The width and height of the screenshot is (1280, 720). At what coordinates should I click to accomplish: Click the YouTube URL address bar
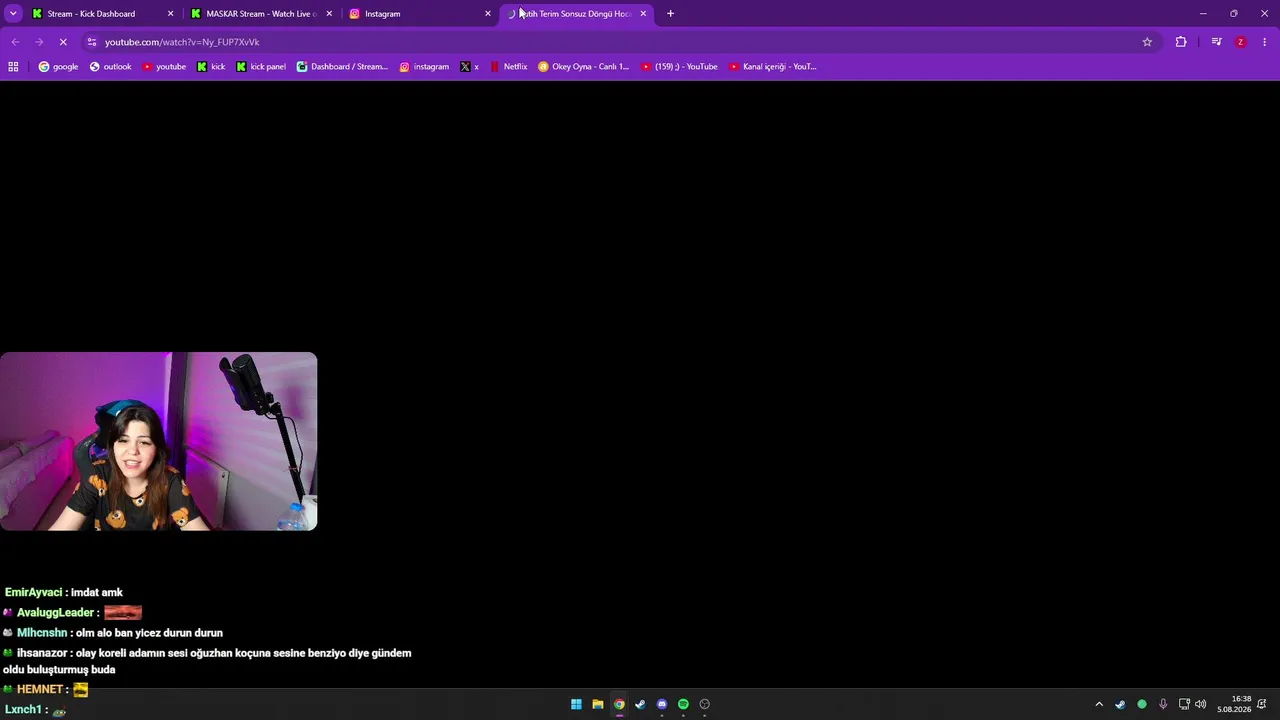pyautogui.click(x=620, y=42)
